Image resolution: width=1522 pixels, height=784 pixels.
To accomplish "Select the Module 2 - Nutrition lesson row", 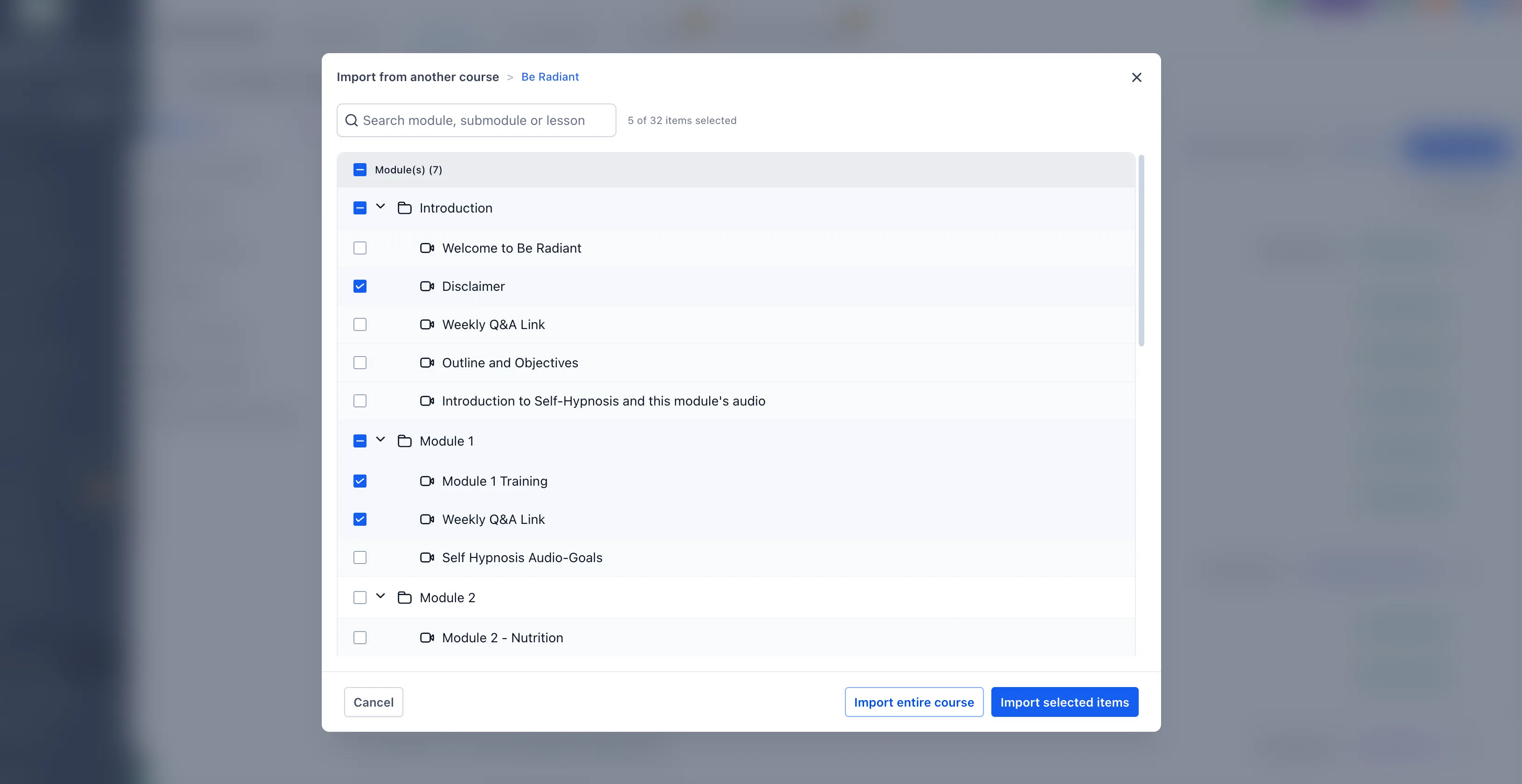I will click(x=502, y=638).
